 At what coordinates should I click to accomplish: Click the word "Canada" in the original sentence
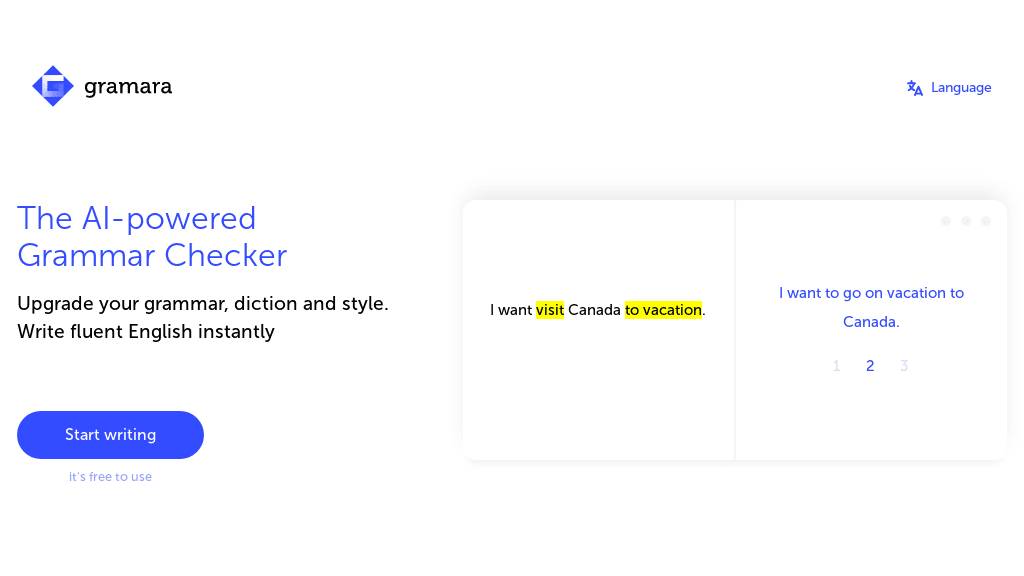pos(594,310)
